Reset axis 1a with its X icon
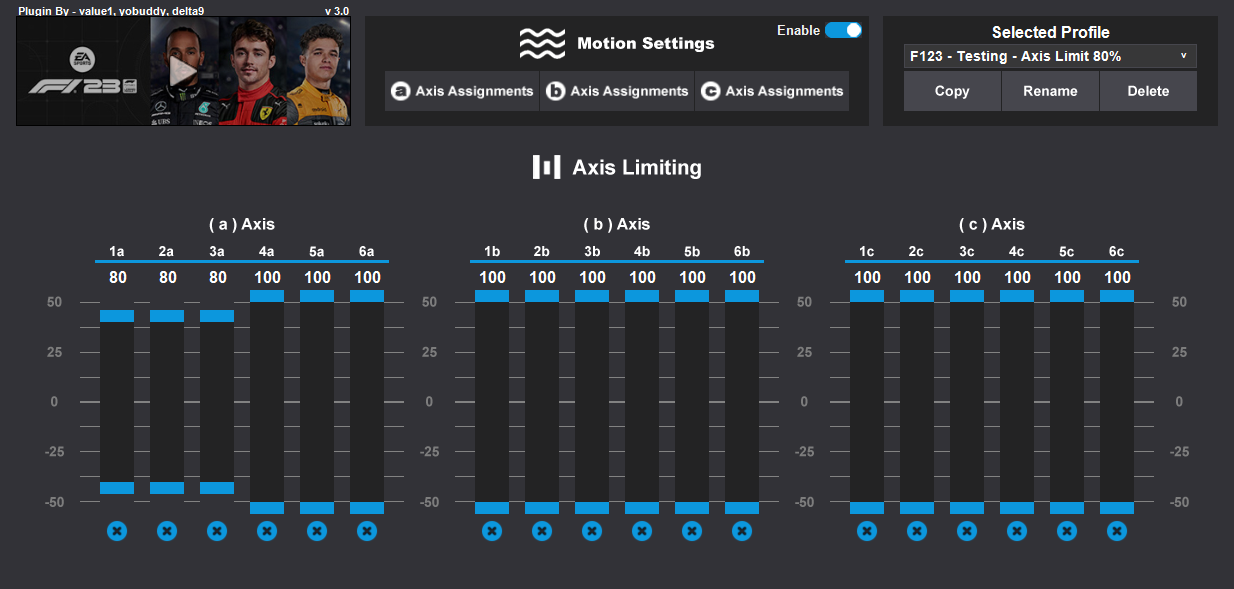 point(117,531)
